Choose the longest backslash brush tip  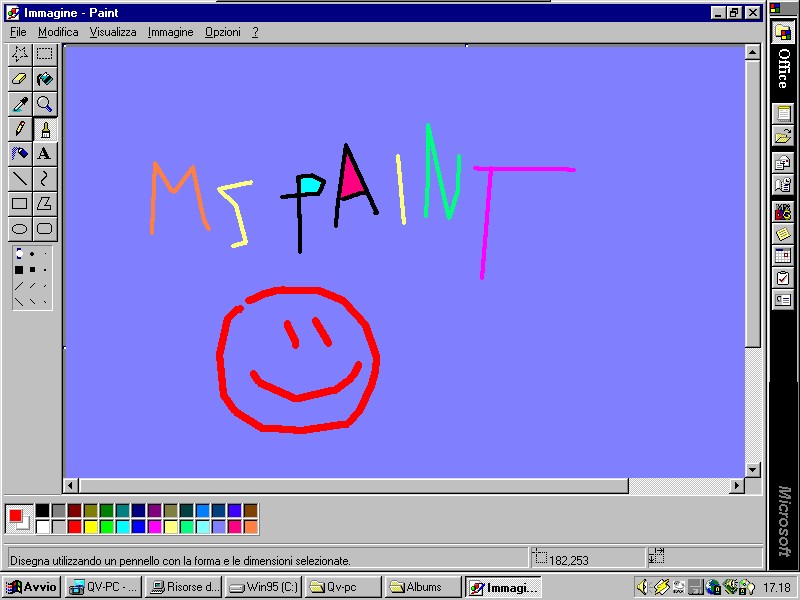[19, 302]
